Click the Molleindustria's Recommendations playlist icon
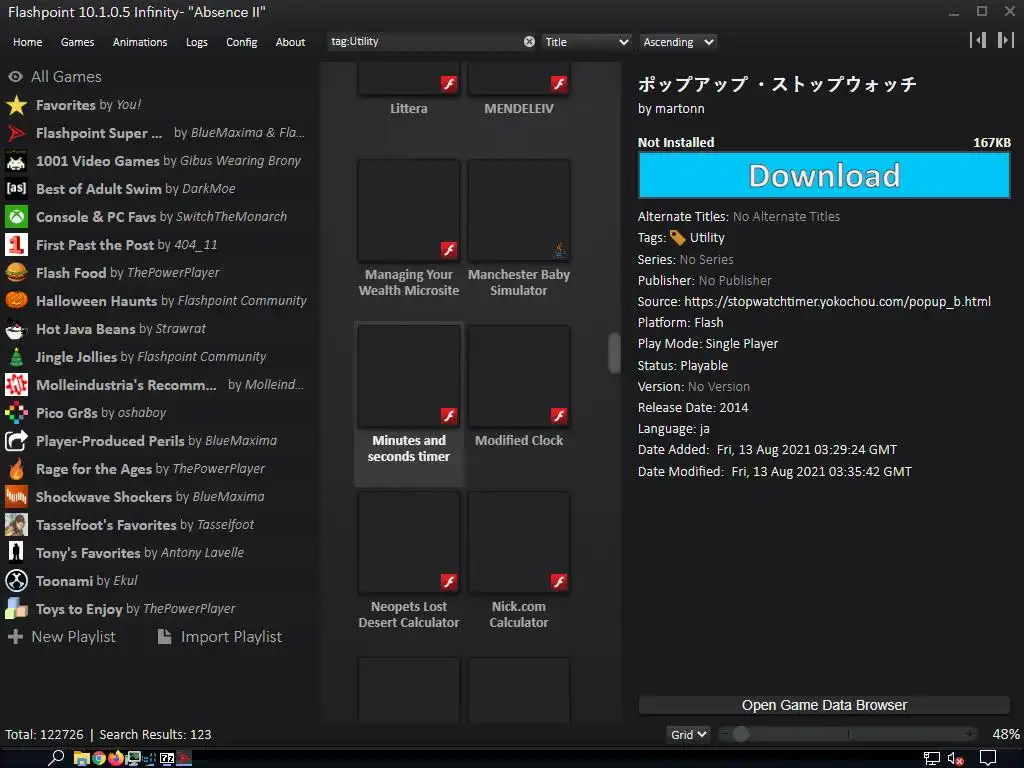This screenshot has width=1024, height=768. point(16,385)
